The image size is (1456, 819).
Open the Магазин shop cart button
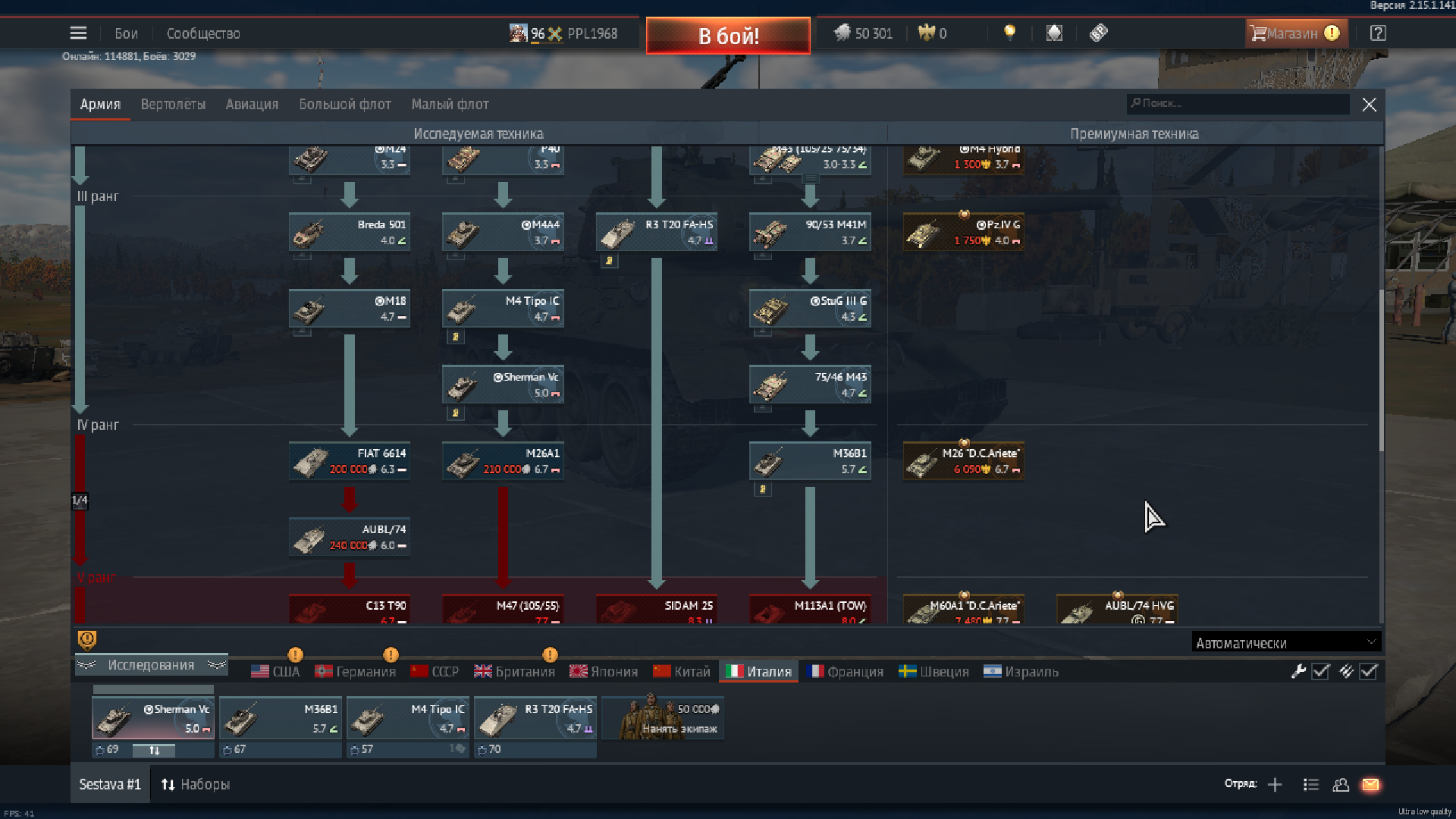click(1296, 33)
